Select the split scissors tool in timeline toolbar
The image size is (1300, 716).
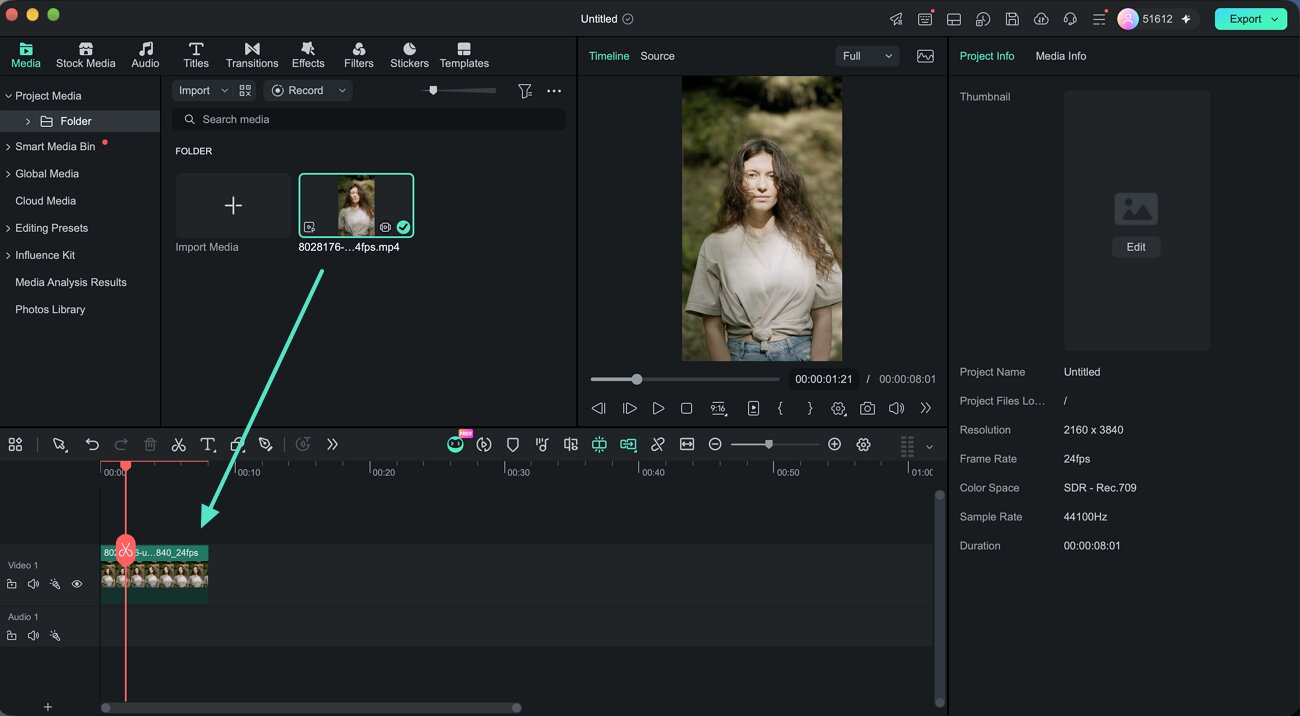(x=178, y=445)
